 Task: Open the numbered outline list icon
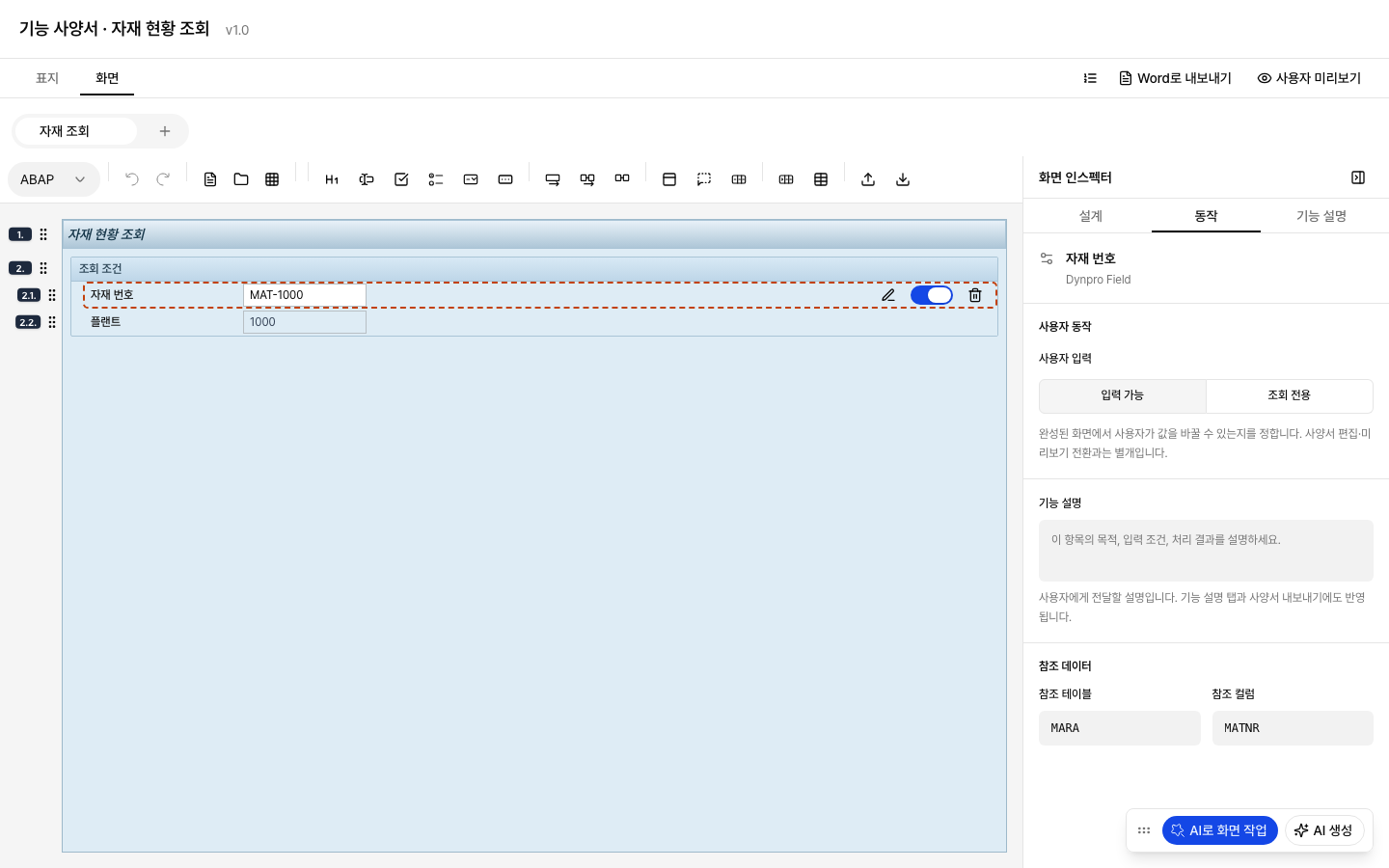(1090, 78)
